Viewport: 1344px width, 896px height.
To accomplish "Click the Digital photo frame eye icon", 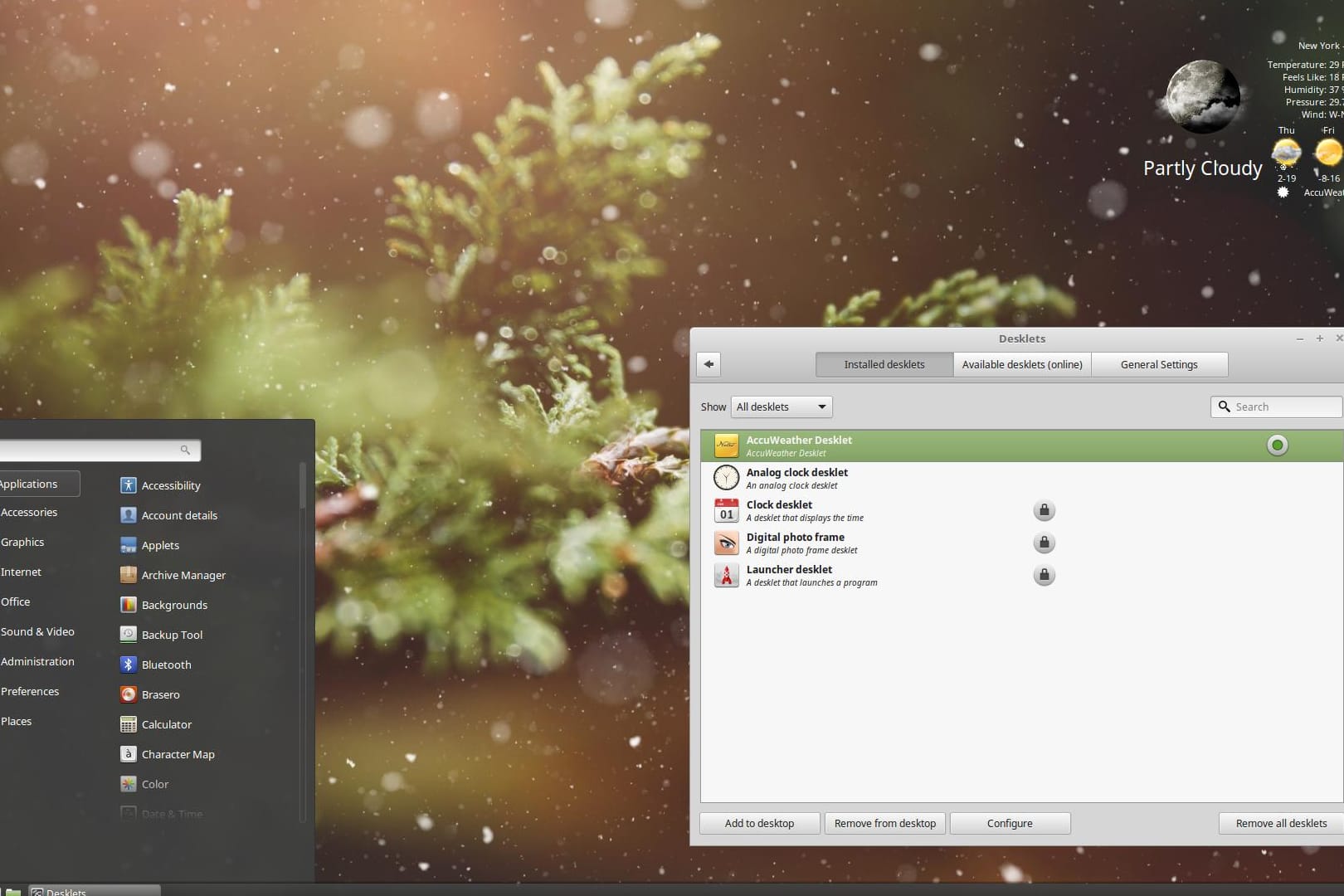I will (726, 543).
